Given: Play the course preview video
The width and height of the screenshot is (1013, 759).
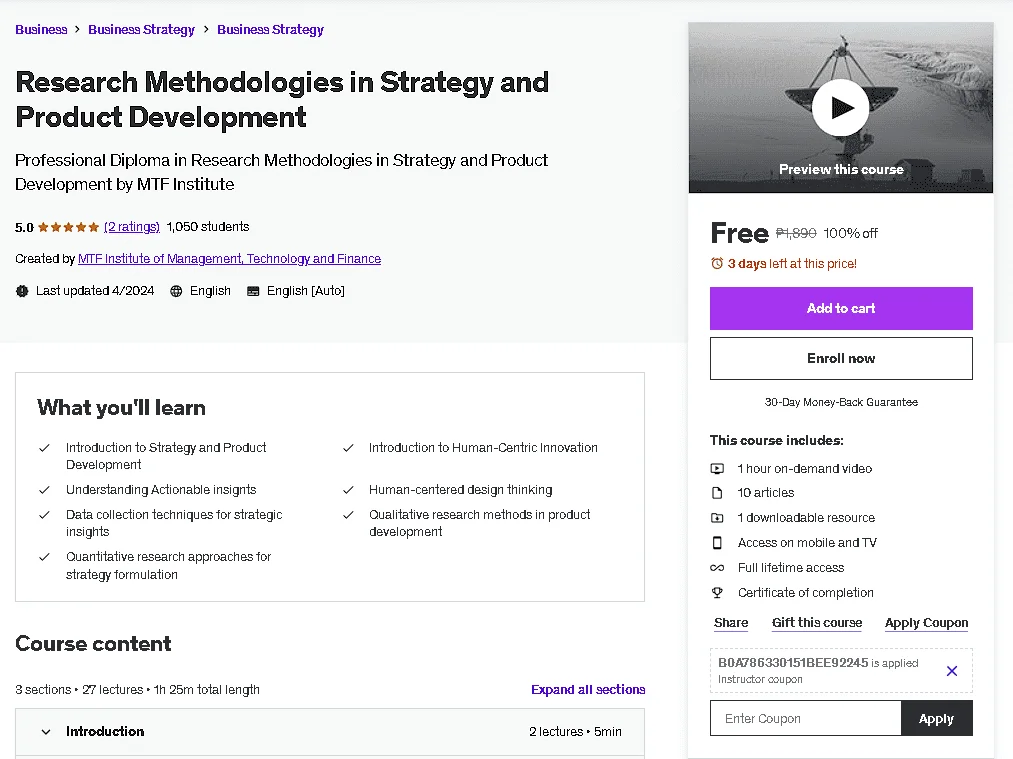Looking at the screenshot, I should 841,107.
